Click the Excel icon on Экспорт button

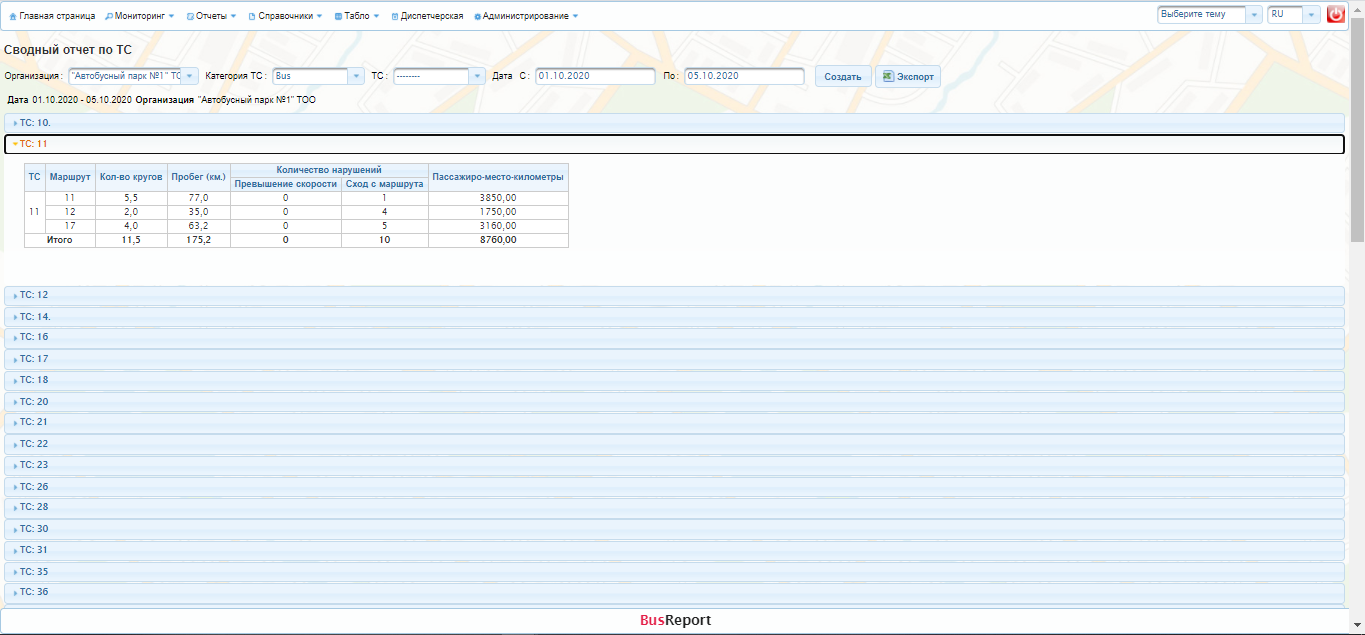(887, 76)
